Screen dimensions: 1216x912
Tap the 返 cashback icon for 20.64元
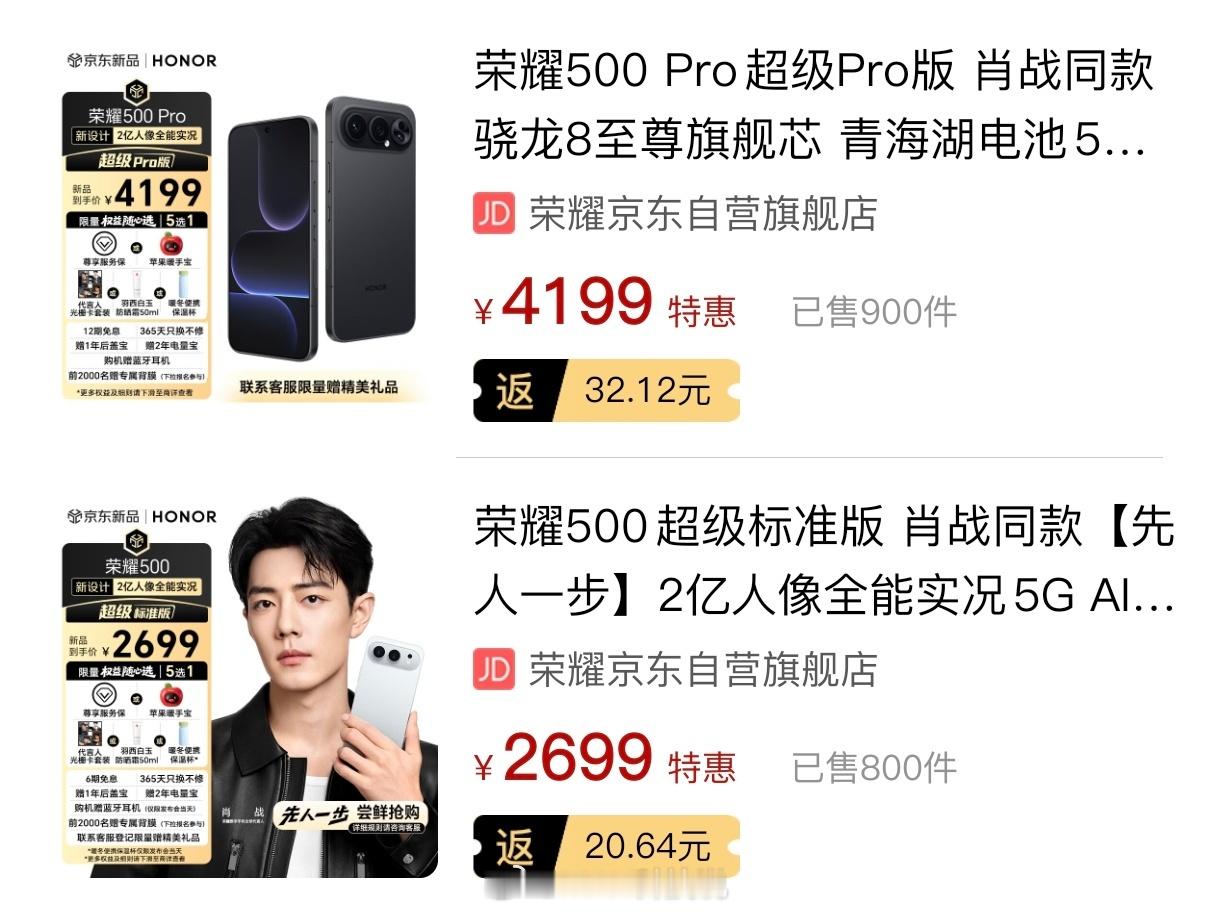coord(517,846)
